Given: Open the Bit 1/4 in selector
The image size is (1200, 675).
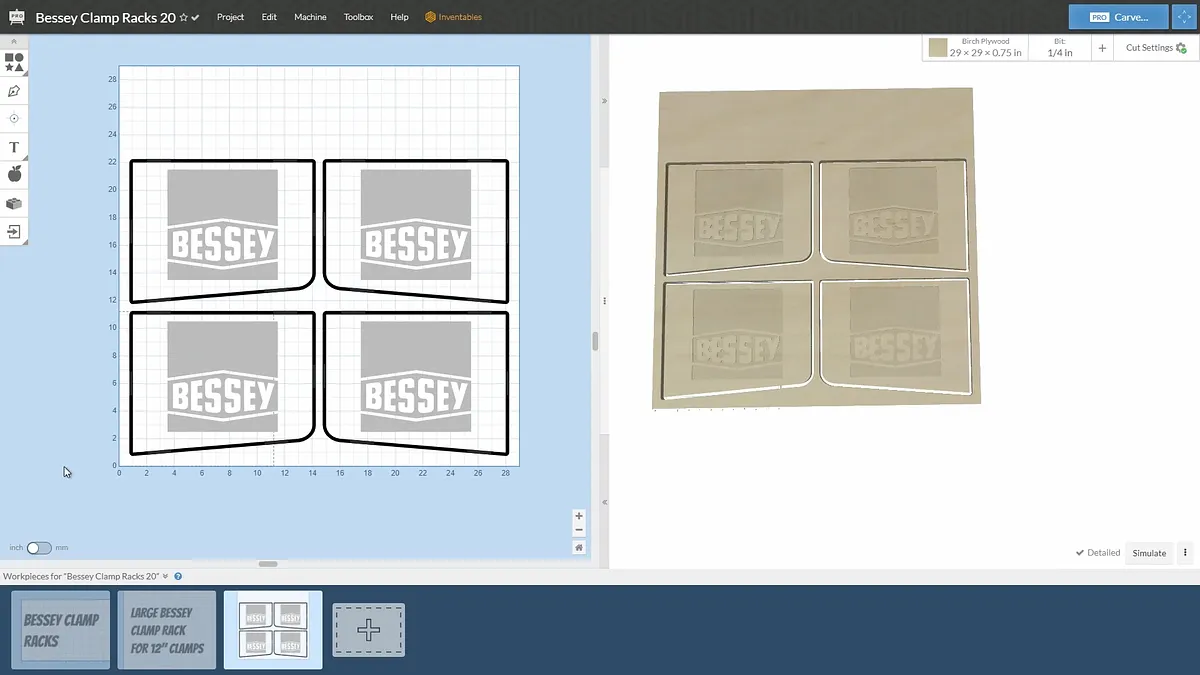Looking at the screenshot, I should coord(1060,48).
